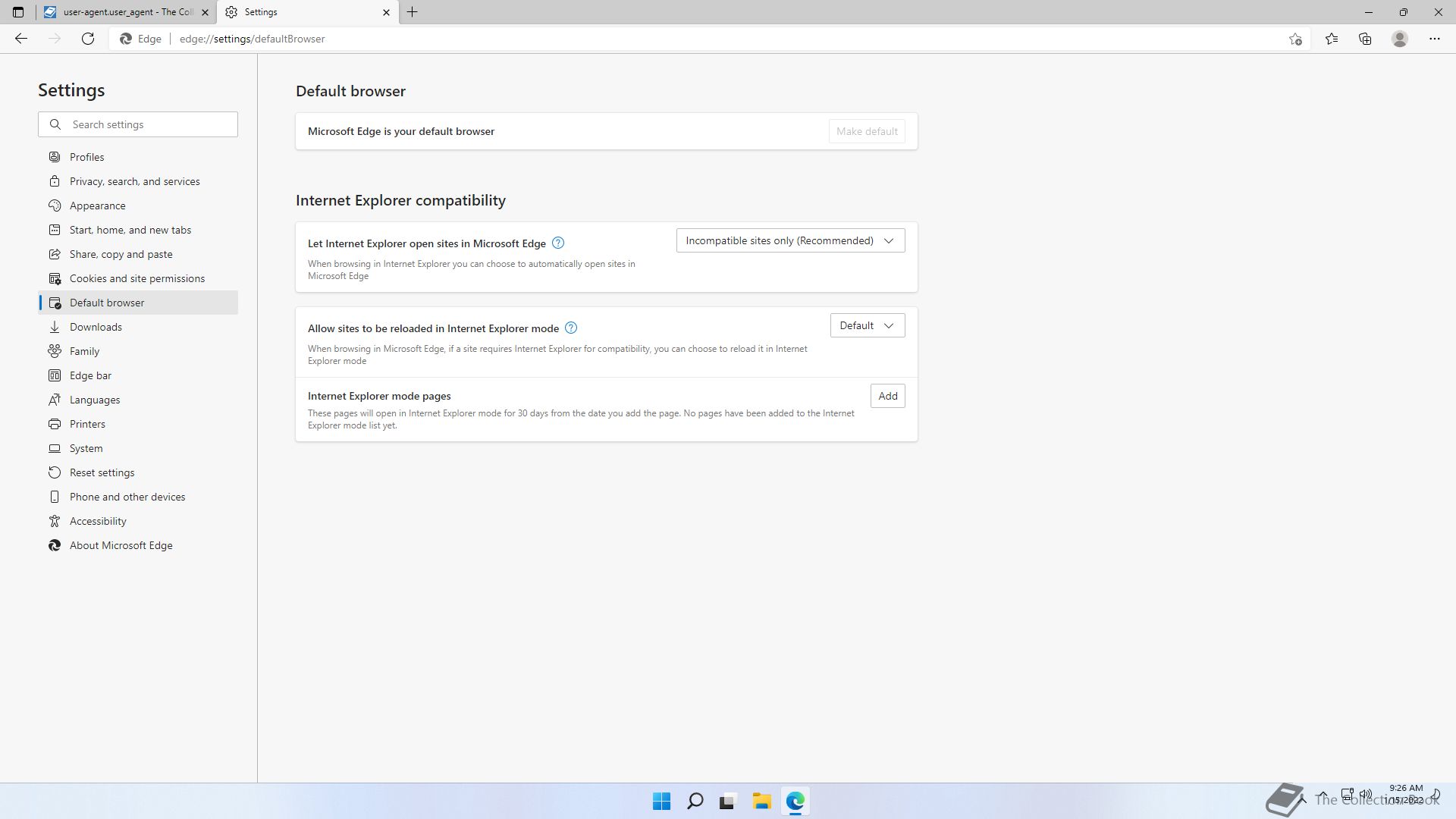Click the Internet Explorer mode pages label
Viewport: 1456px width, 819px height.
(x=379, y=396)
